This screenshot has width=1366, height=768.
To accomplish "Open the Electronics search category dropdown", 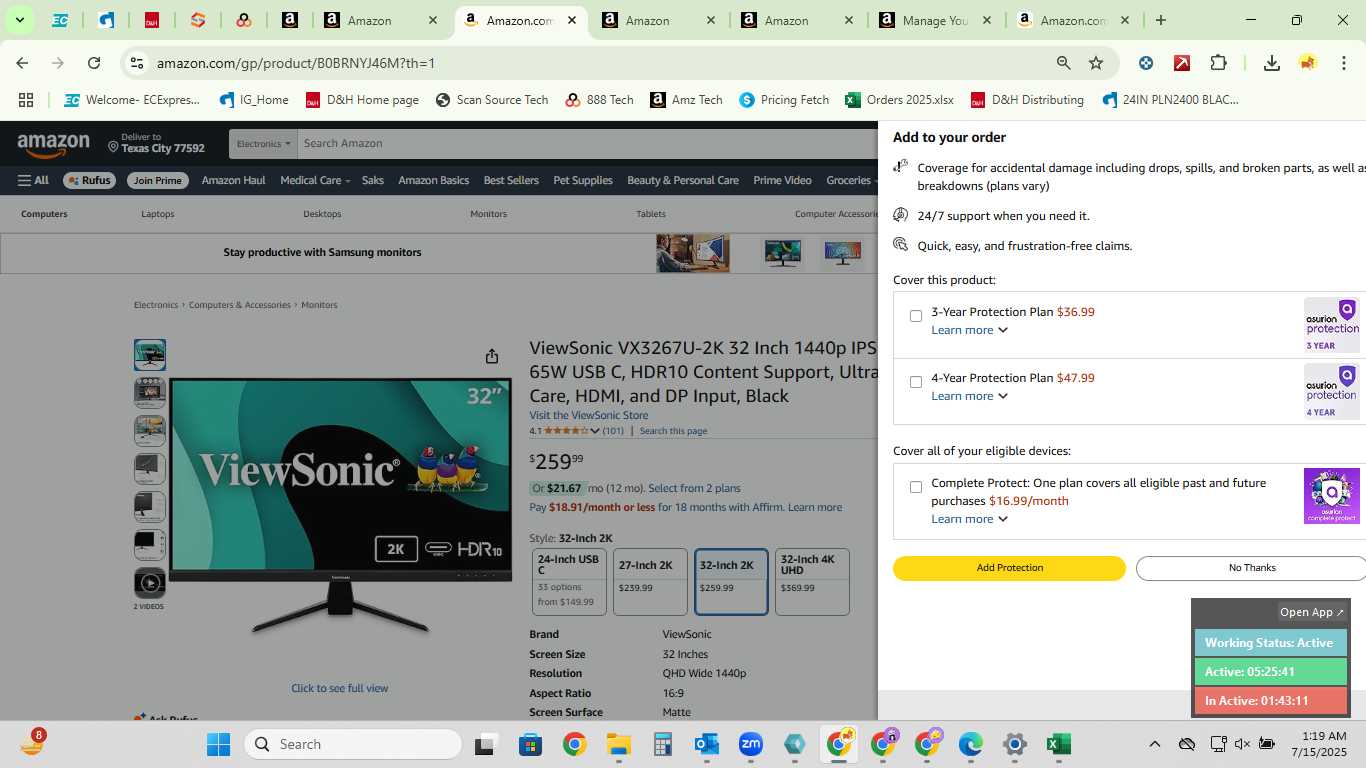I will click(264, 143).
